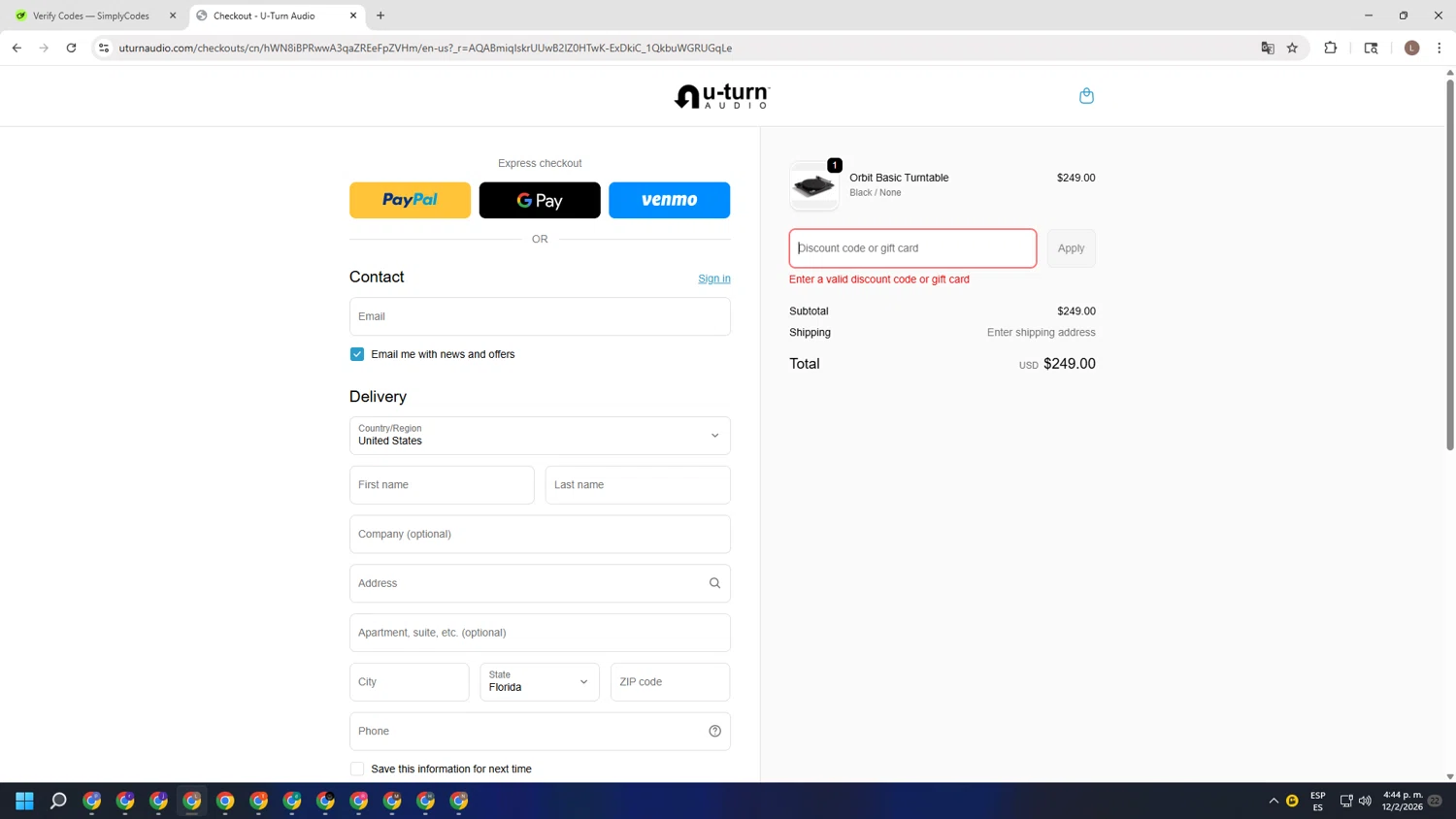The image size is (1456, 819).
Task: Click the browser address bar URL
Action: pos(425,48)
